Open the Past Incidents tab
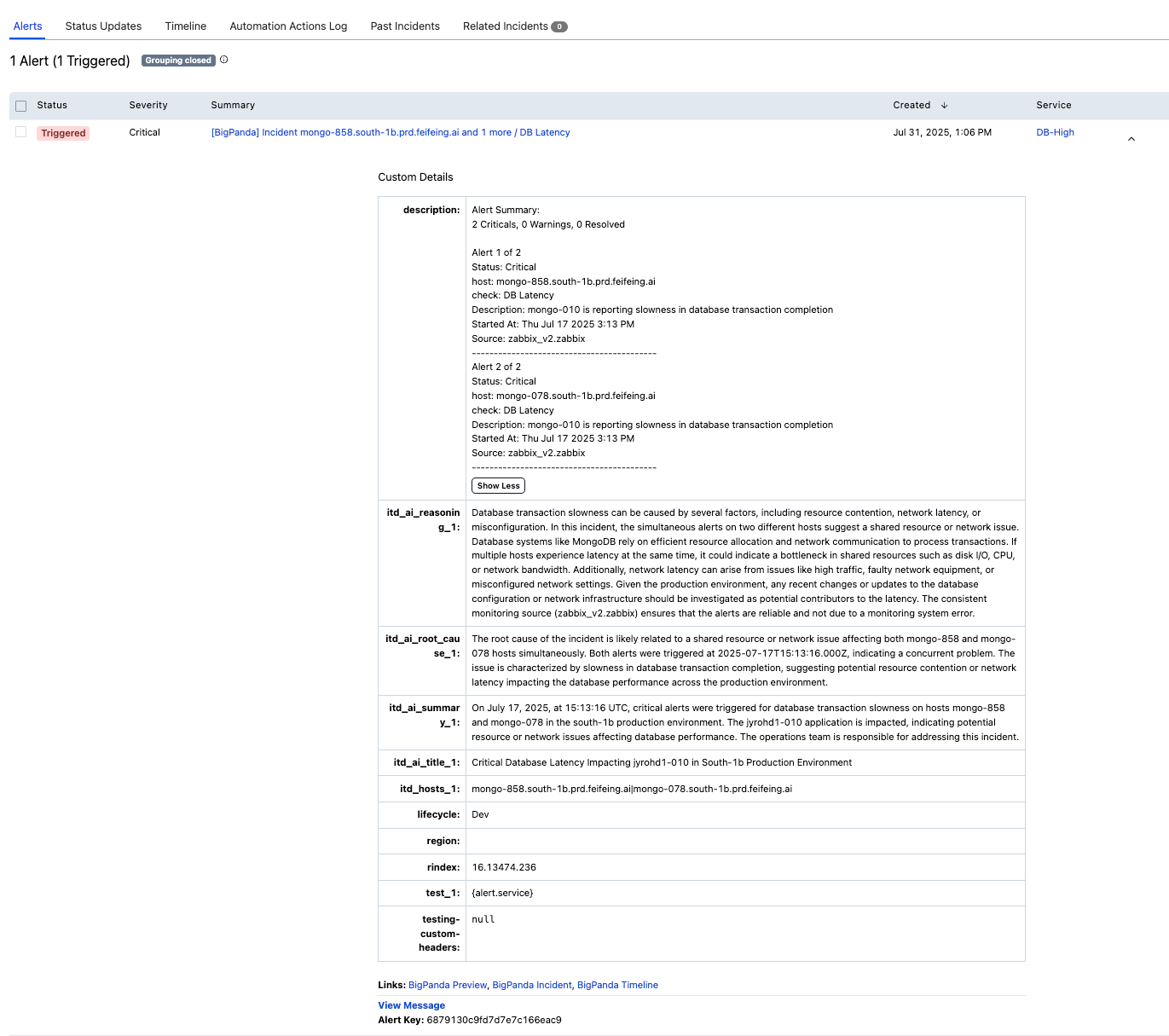 click(405, 26)
